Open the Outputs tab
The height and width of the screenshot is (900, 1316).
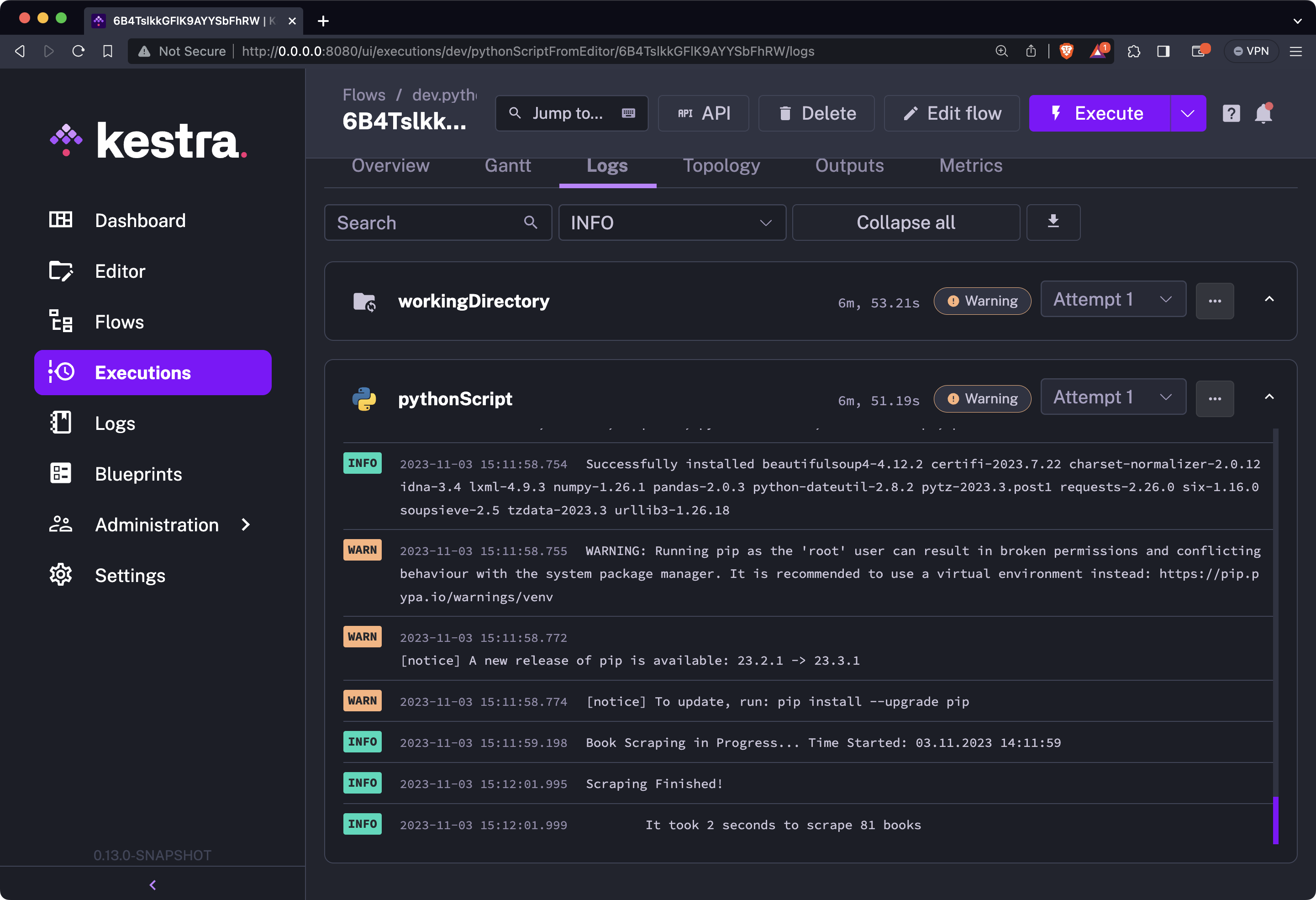point(849,165)
